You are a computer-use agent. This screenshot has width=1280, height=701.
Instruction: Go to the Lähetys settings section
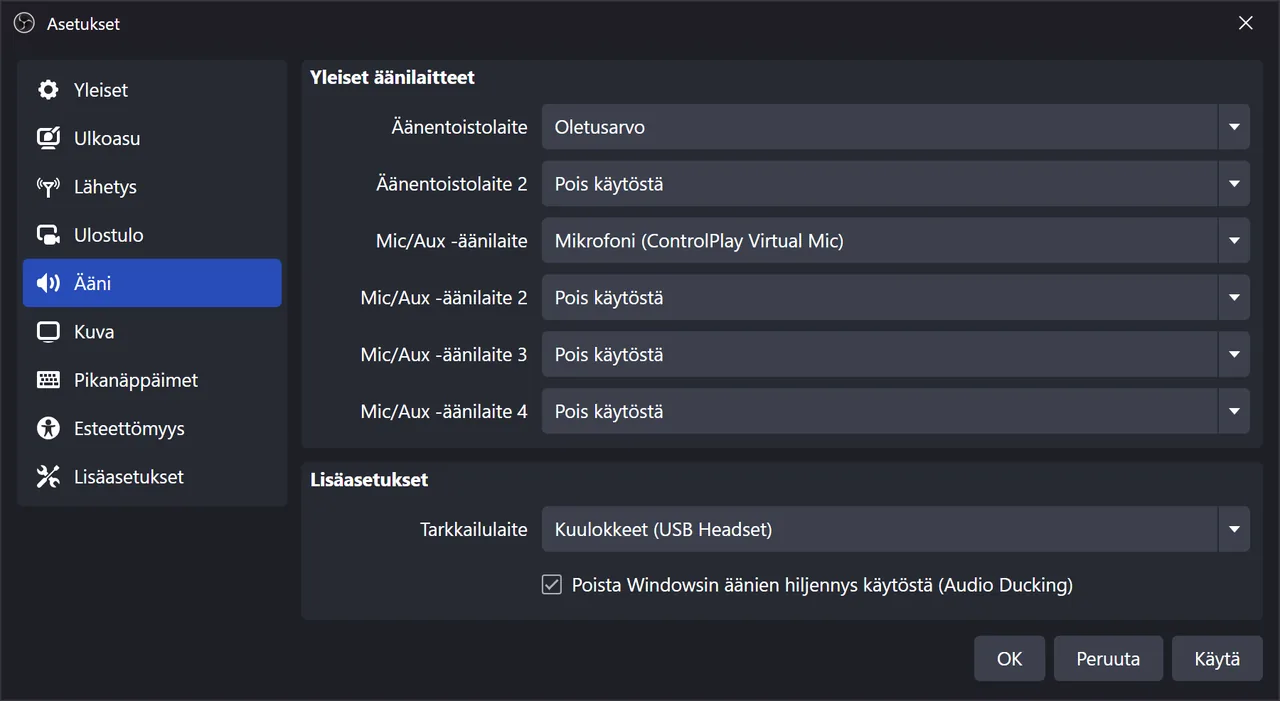pyautogui.click(x=152, y=187)
